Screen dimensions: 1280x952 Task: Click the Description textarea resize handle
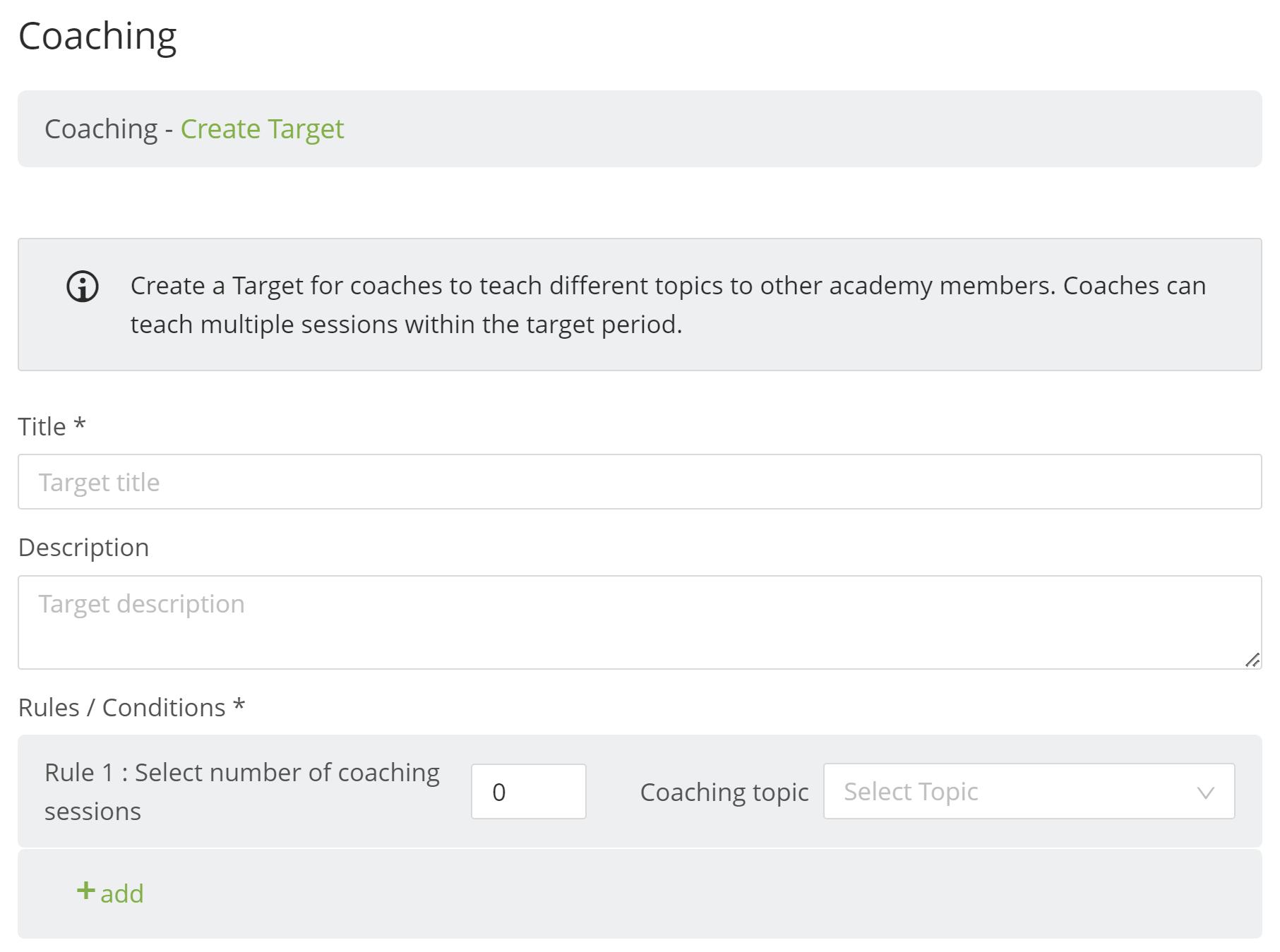[1252, 660]
